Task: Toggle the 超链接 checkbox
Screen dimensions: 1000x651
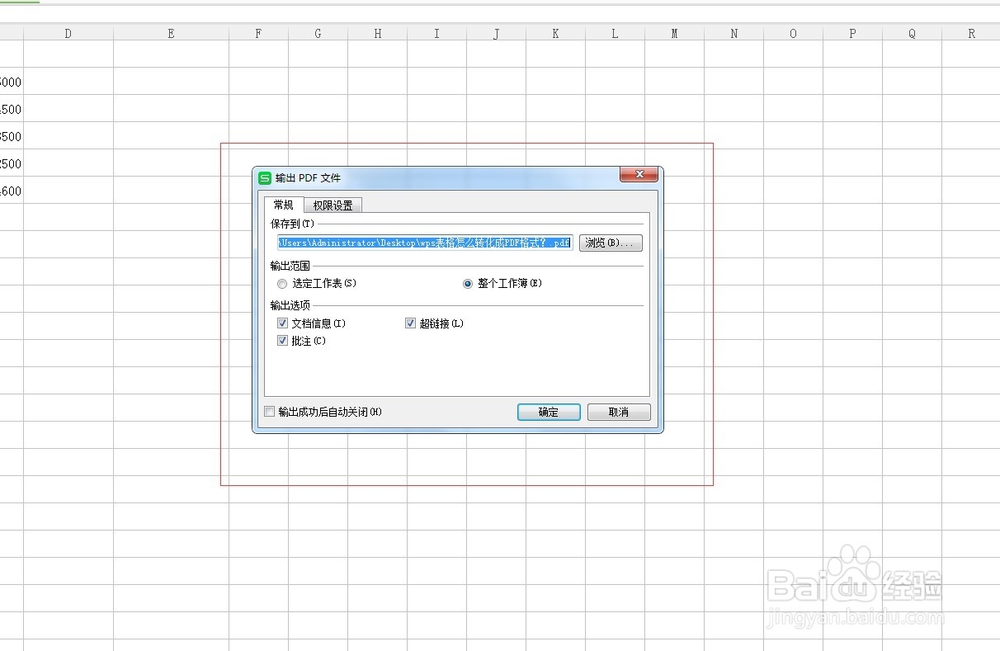Action: tap(410, 323)
